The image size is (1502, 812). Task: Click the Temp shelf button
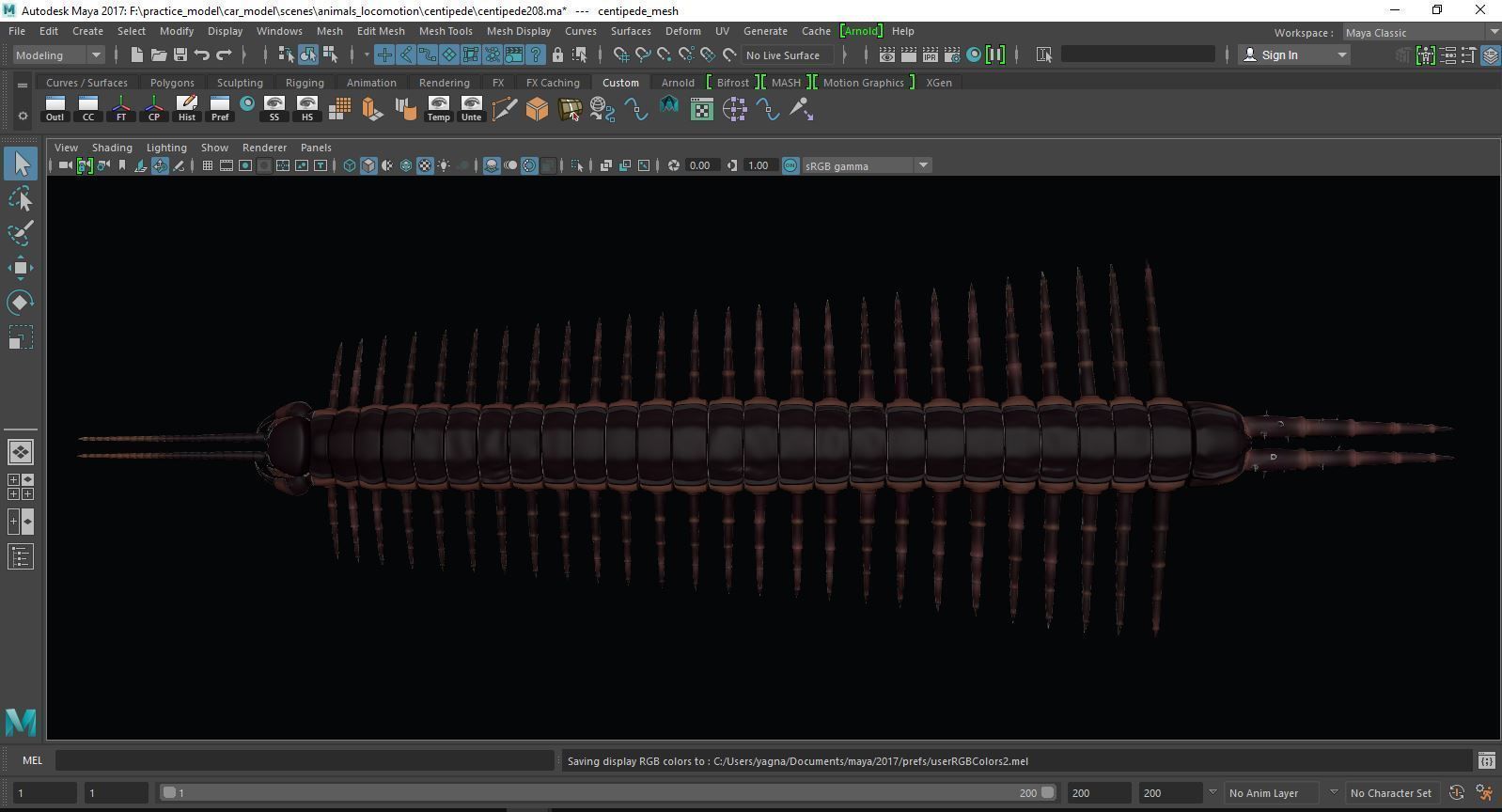438,109
